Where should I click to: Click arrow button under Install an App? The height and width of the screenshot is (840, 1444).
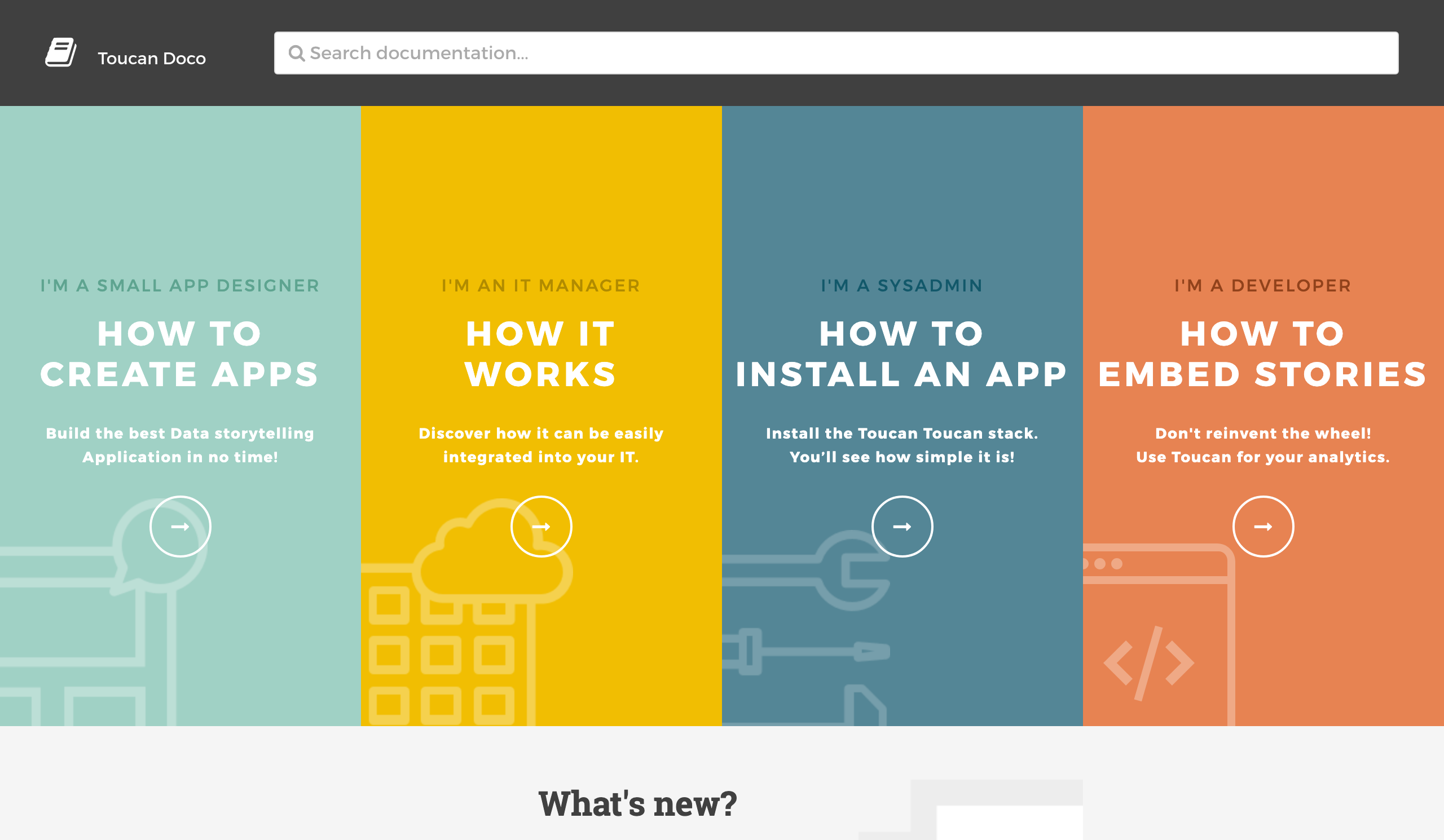[902, 526]
